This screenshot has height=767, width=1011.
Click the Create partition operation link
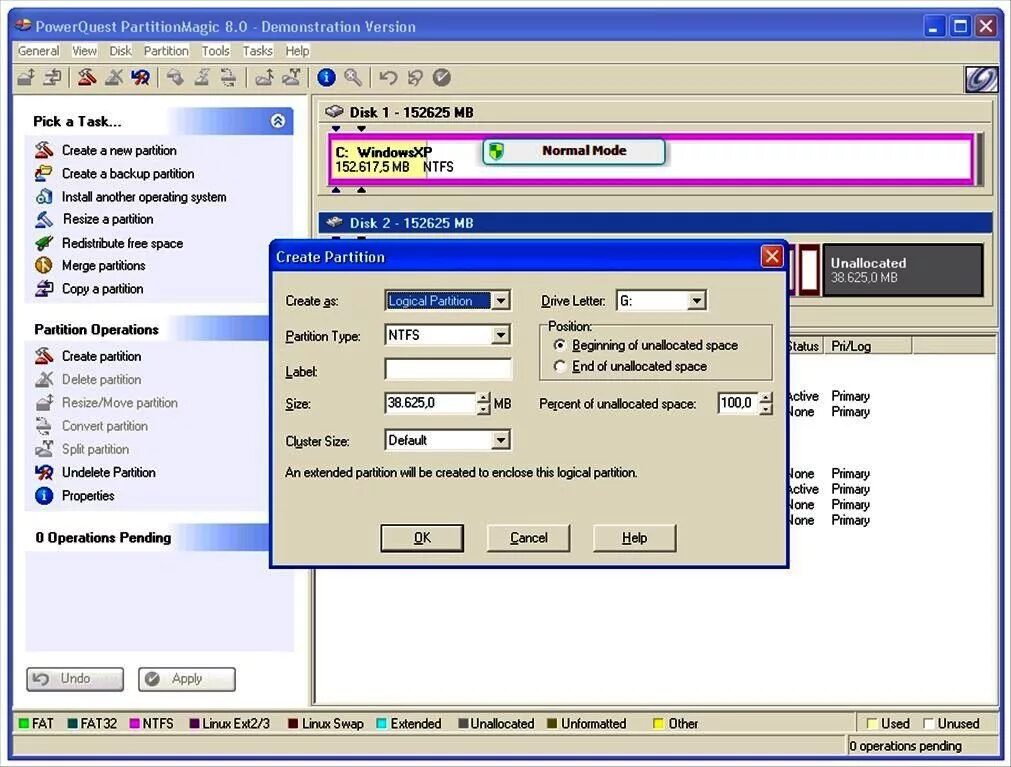pyautogui.click(x=101, y=356)
